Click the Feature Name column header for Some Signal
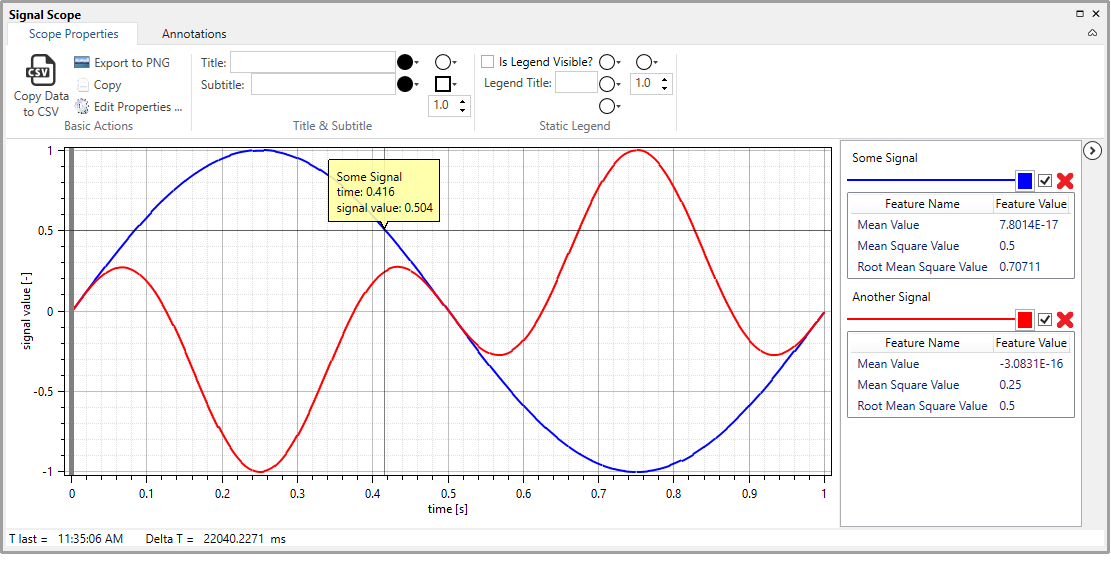1111x583 pixels. coord(922,204)
